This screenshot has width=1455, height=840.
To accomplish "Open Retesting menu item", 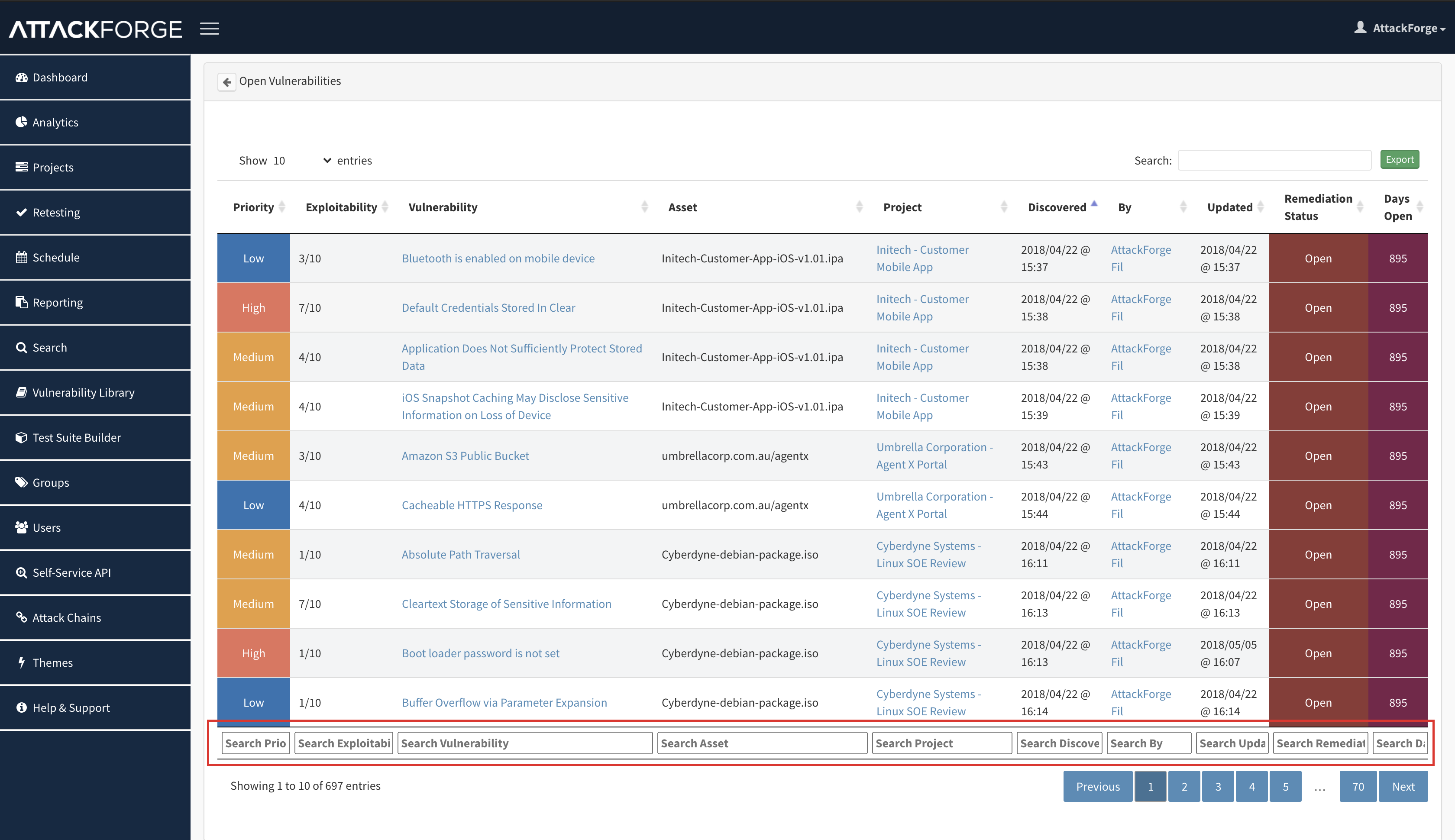I will click(x=95, y=212).
